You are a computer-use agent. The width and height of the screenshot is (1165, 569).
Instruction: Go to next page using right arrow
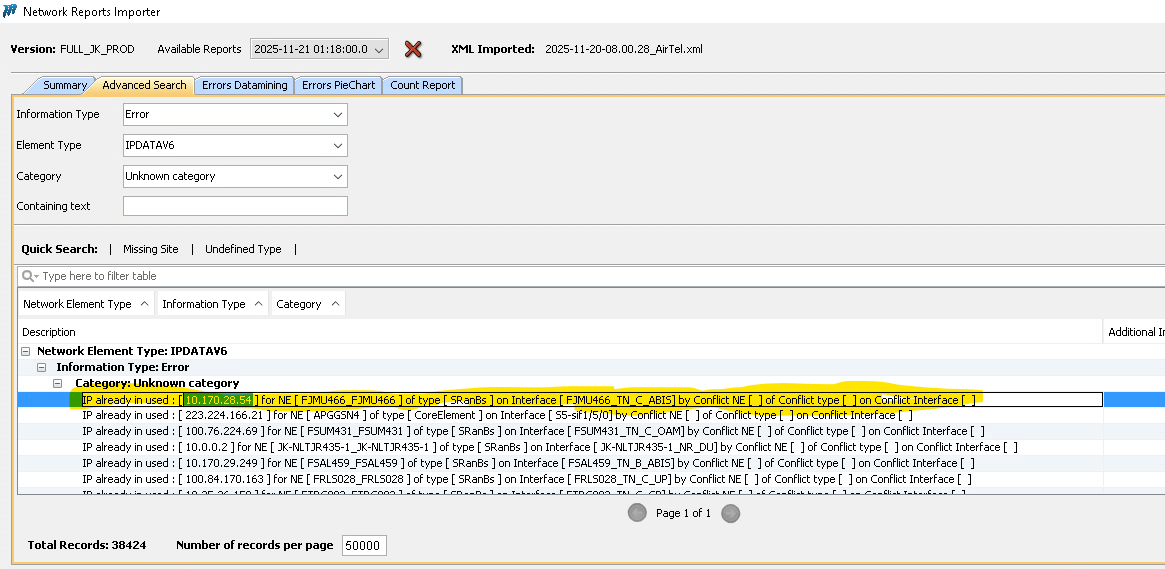(730, 513)
